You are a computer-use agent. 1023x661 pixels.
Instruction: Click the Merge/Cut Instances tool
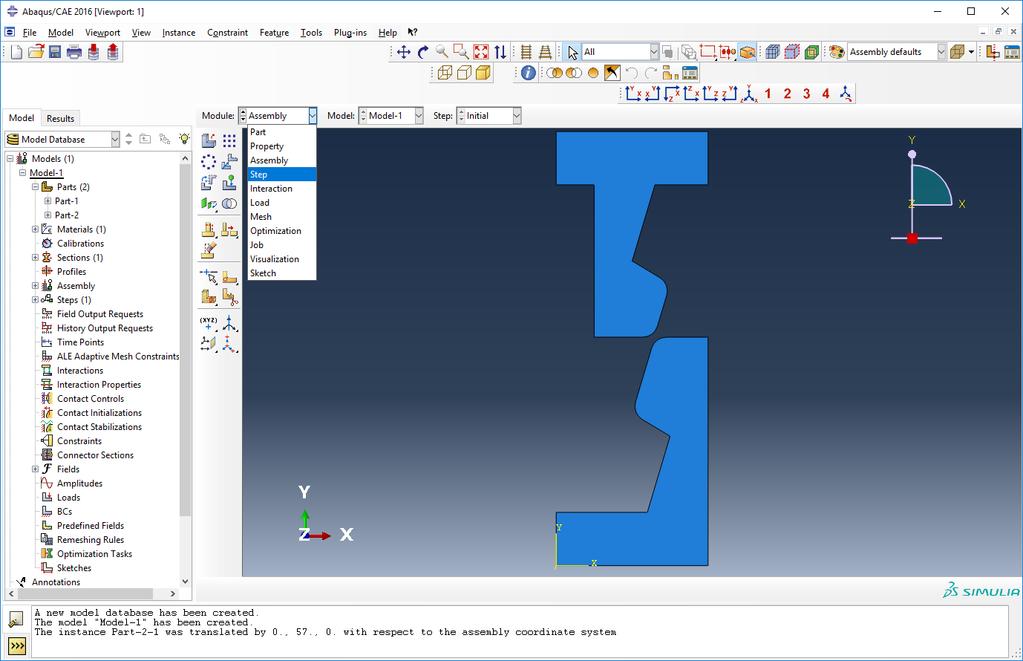pos(229,204)
